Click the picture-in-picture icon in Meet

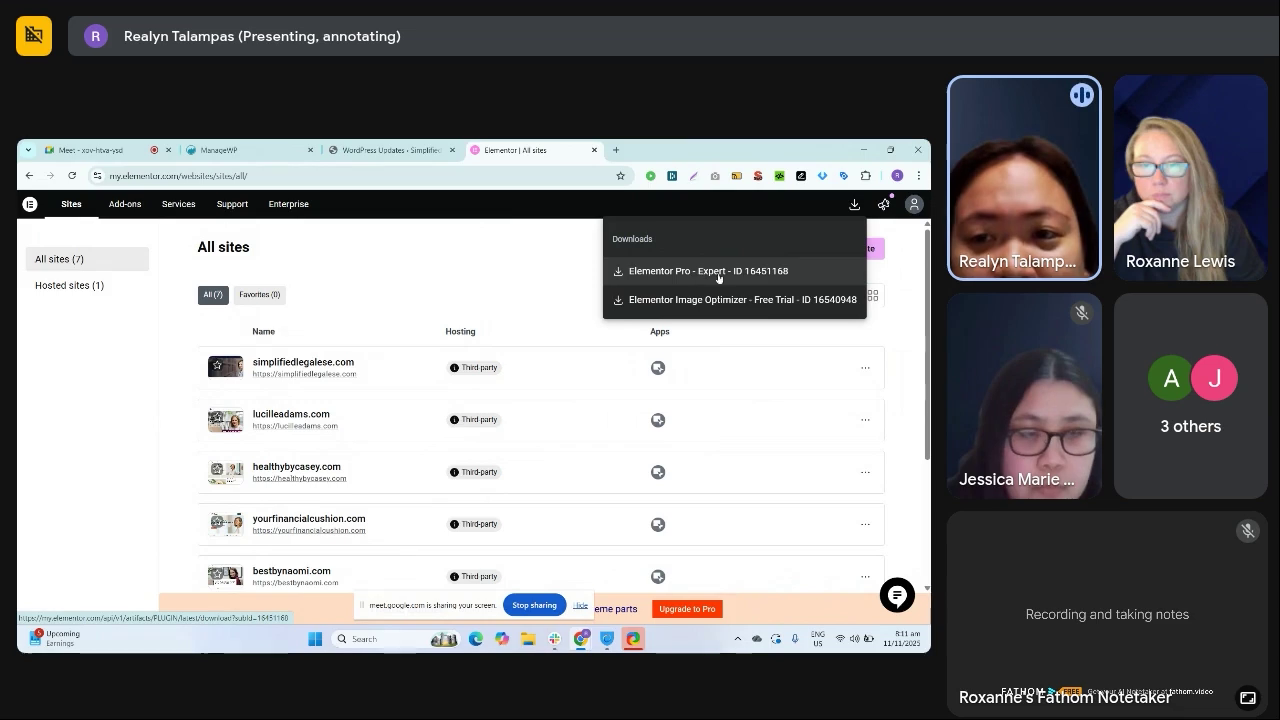coord(1248,698)
